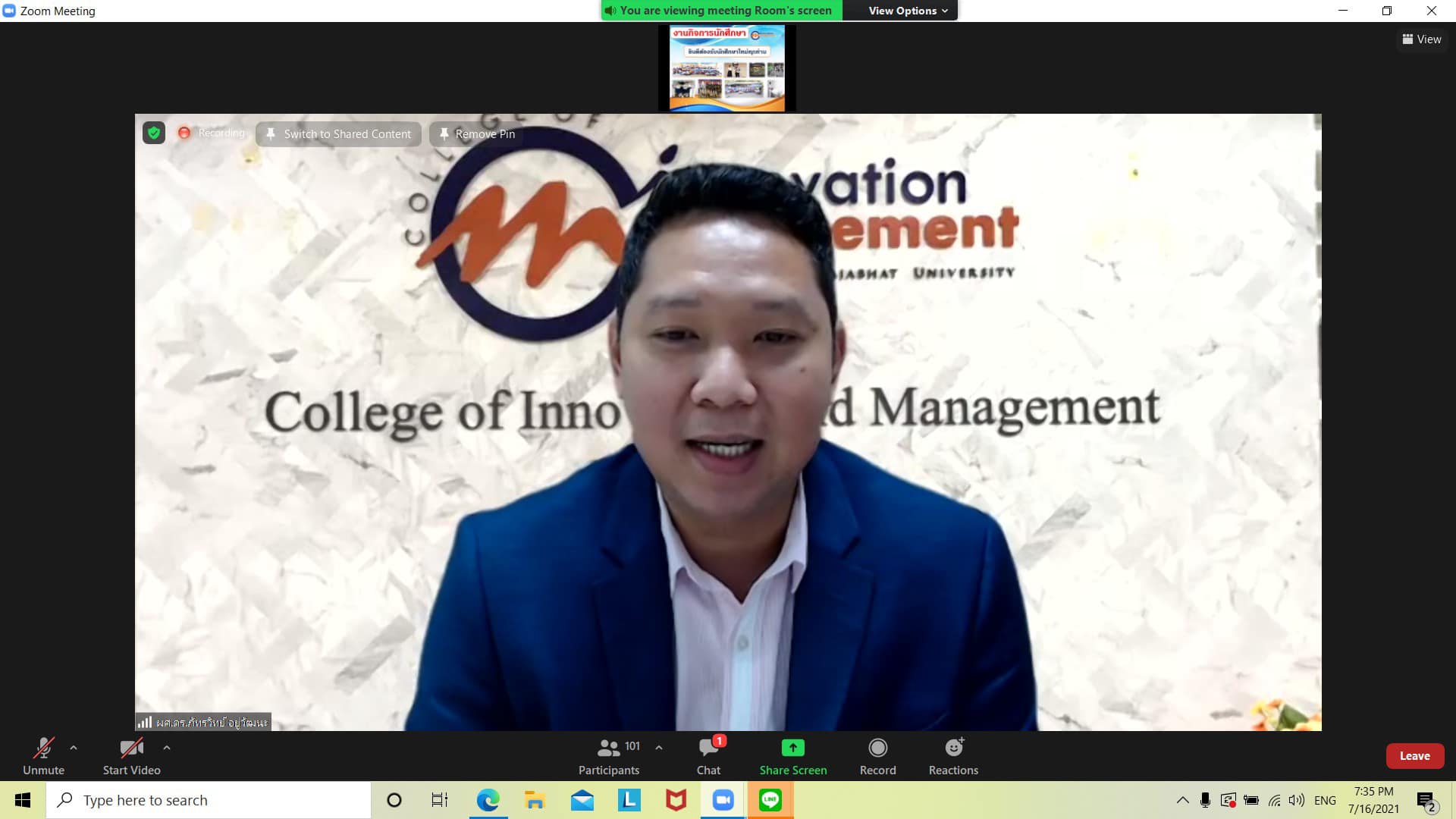Click the Participants icon

[x=609, y=748]
